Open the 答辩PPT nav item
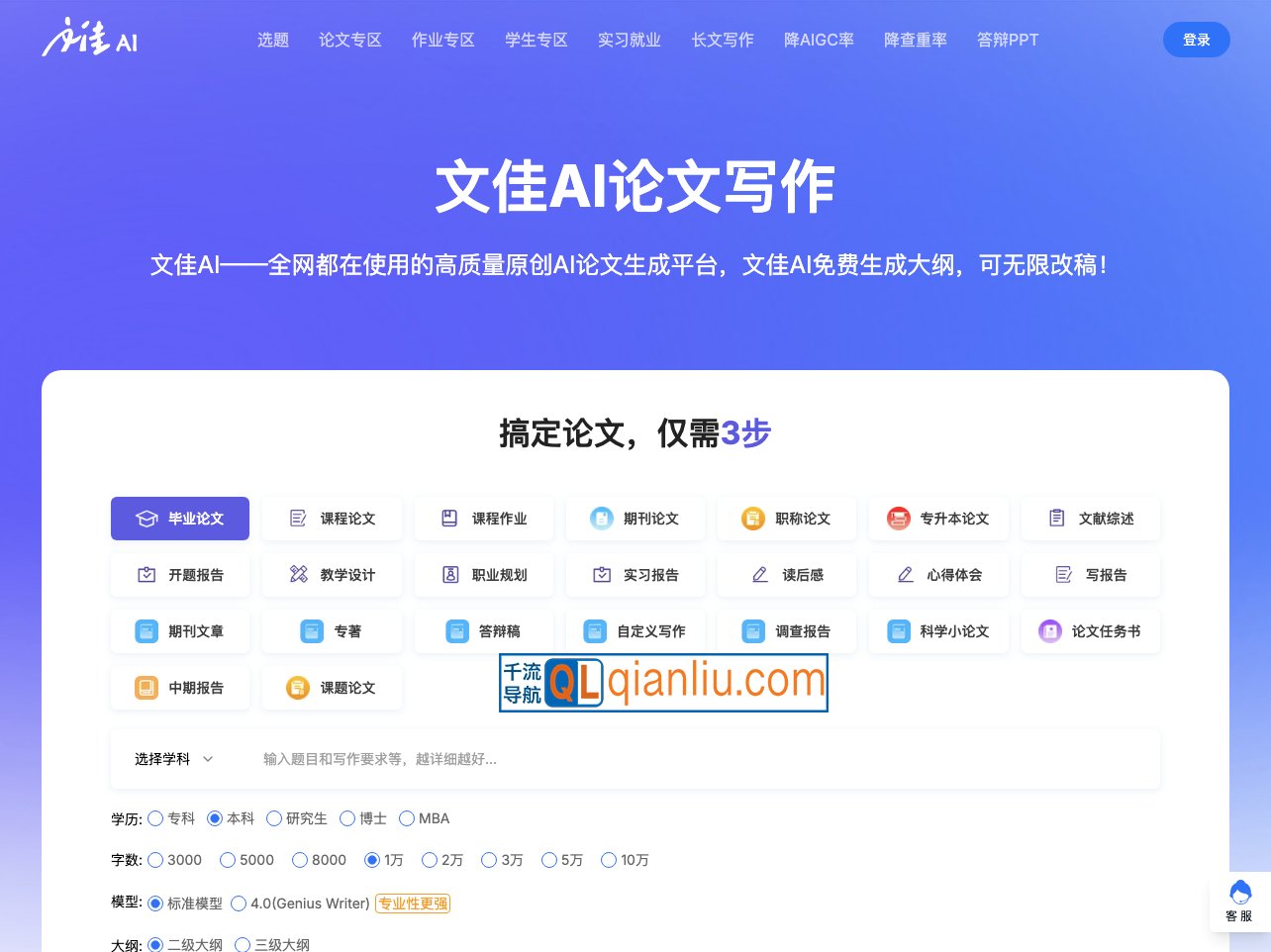Viewport: 1271px width, 952px height. (x=1007, y=40)
